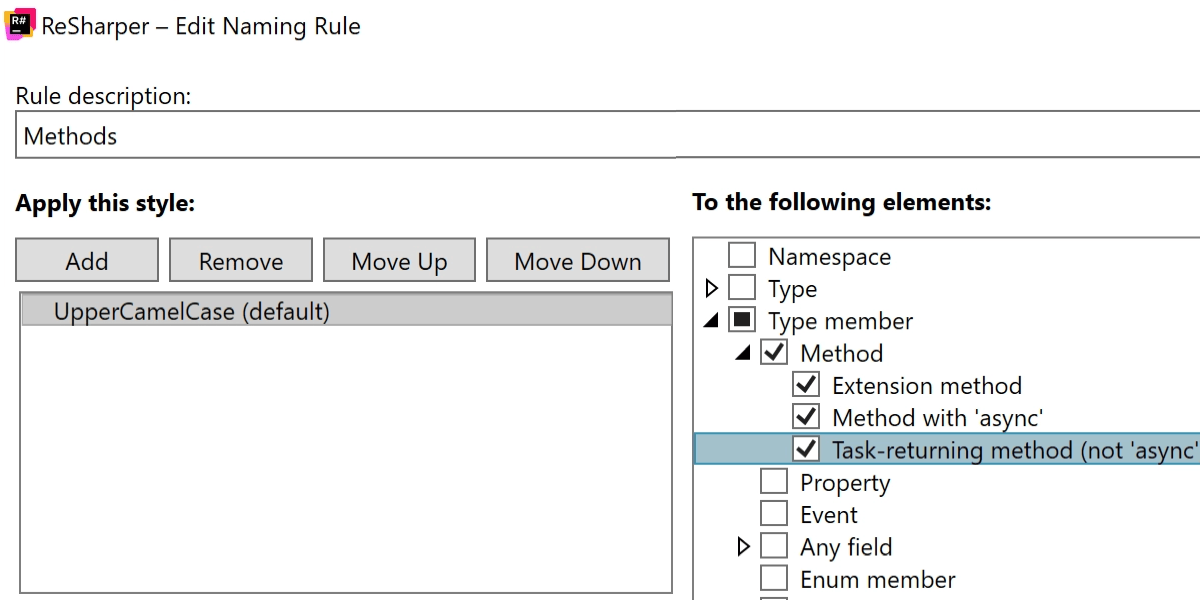Uncheck the Task-returning method checkbox
The height and width of the screenshot is (600, 1200).
(806, 449)
